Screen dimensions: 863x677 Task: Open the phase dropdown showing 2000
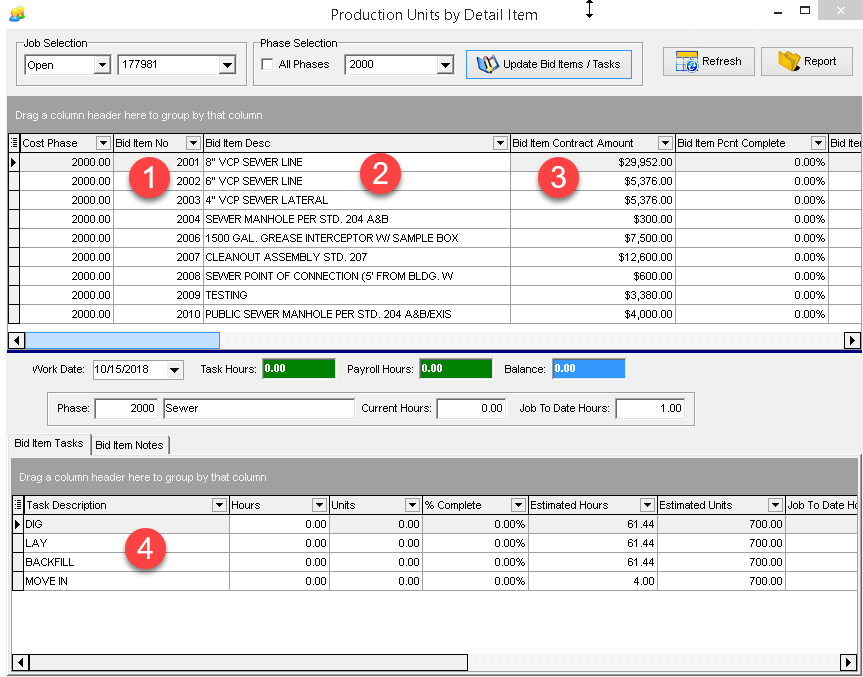coord(445,65)
